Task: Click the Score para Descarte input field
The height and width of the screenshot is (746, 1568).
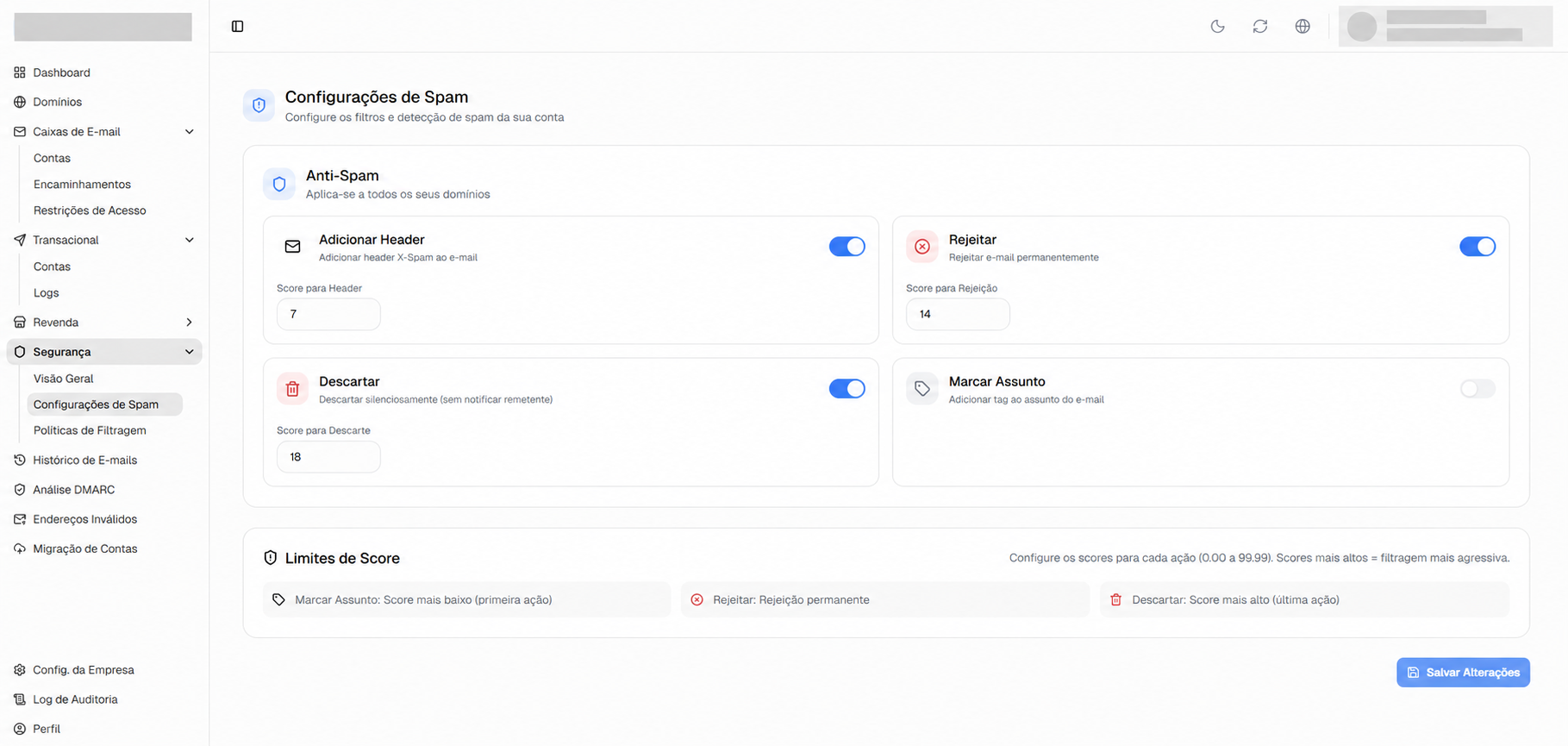Action: click(x=328, y=457)
